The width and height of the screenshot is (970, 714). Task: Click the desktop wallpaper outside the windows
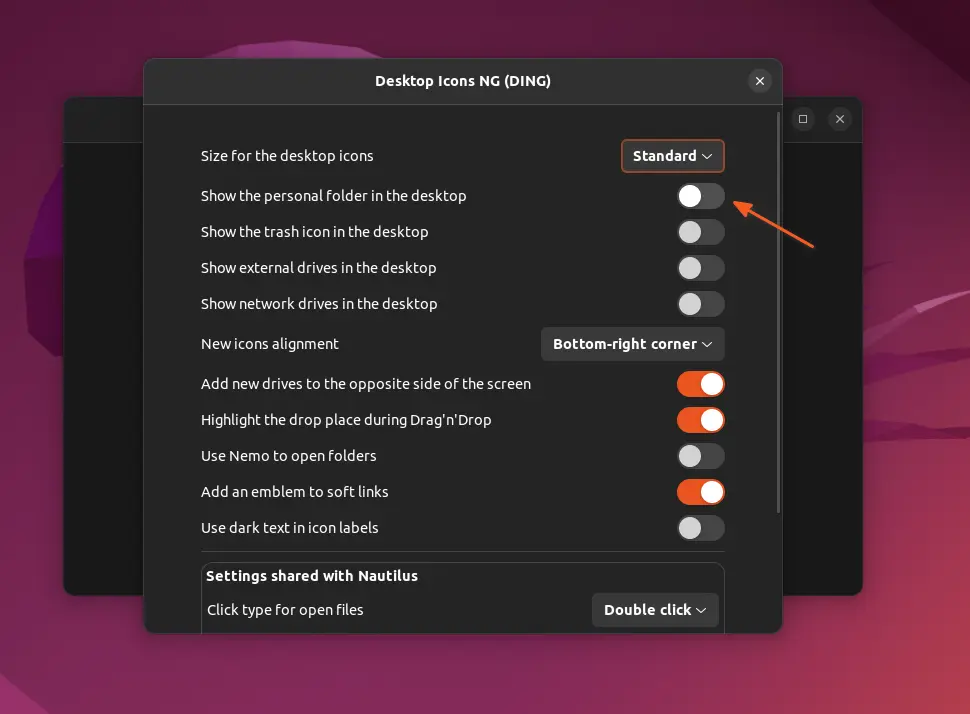tap(900, 400)
